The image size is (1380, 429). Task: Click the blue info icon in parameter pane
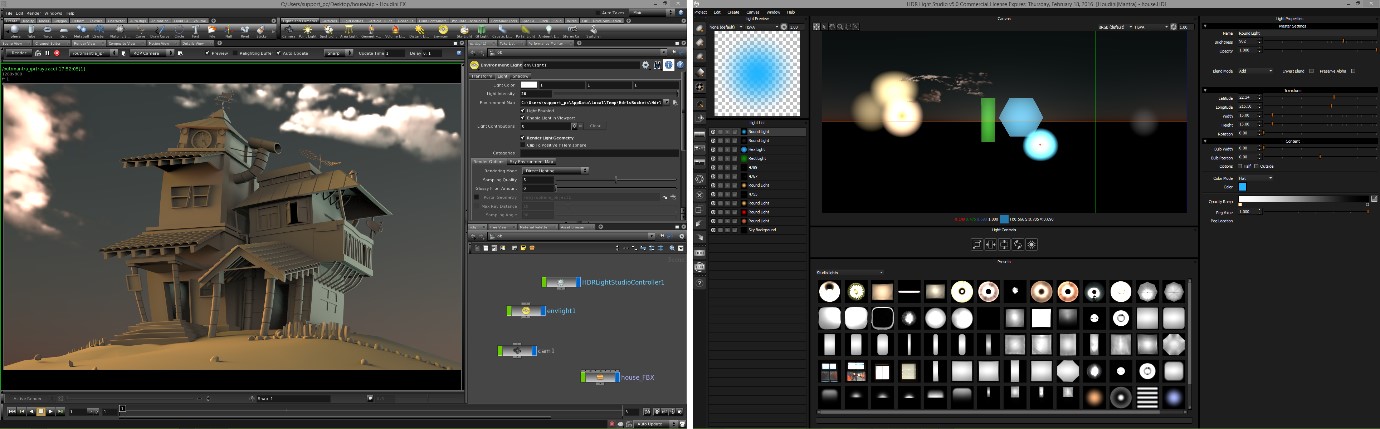(x=668, y=65)
